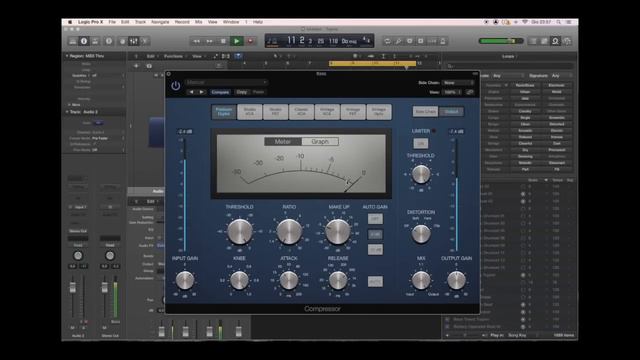Click the red Record button
Image resolution: width=640 pixels, height=360 pixels.
(250, 41)
